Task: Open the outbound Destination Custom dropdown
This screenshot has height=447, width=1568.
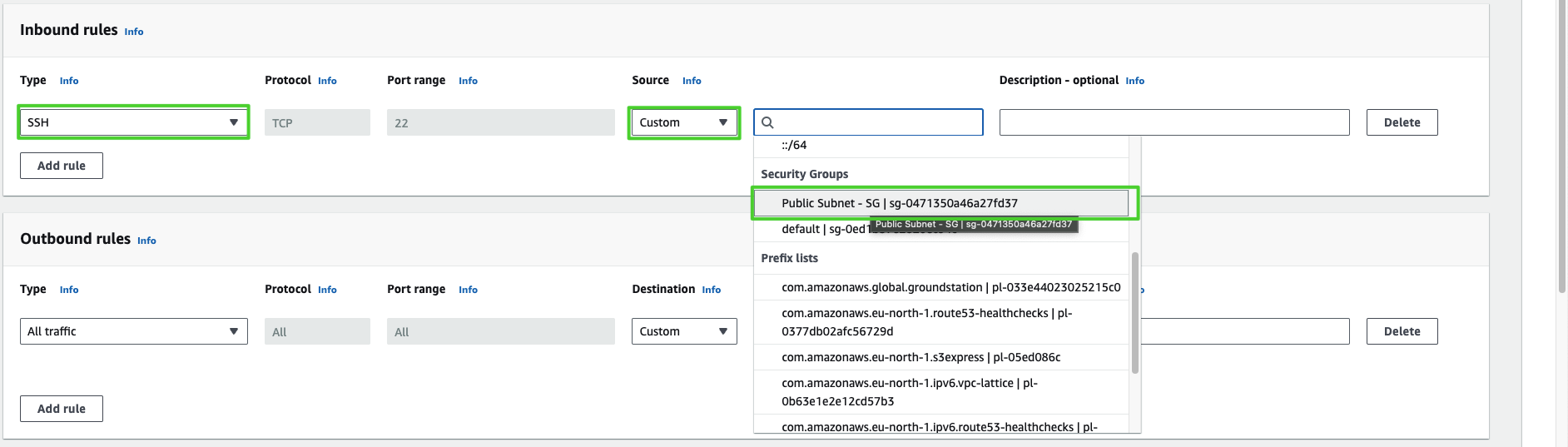Action: (683, 331)
